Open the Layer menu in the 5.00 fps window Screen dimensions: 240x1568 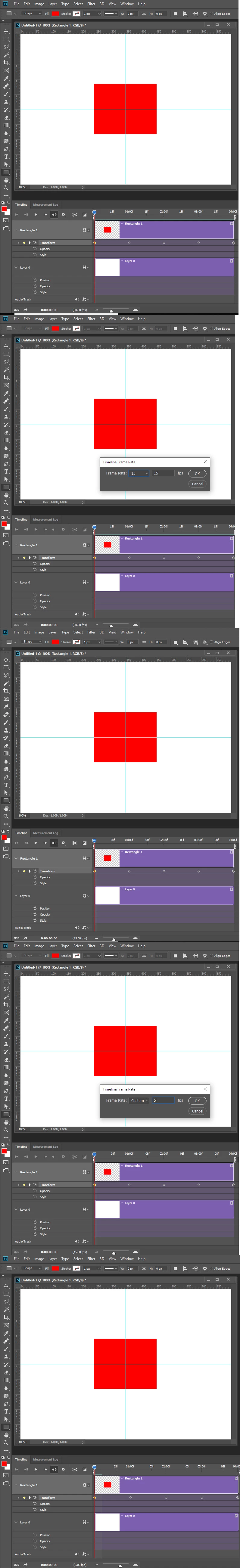coord(52,1258)
